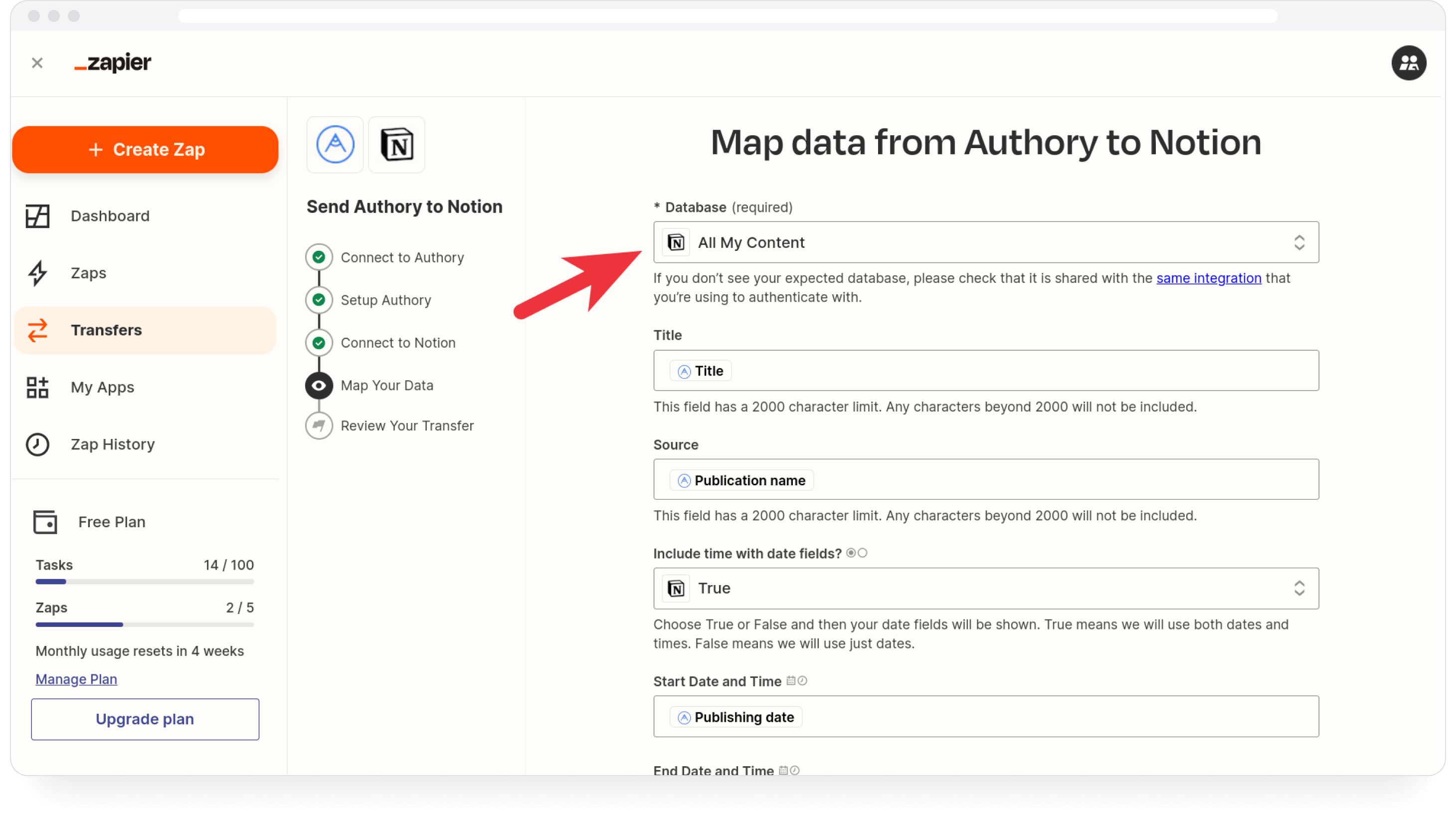Click the My Apps grid icon
This screenshot has width=1456, height=826.
37,388
